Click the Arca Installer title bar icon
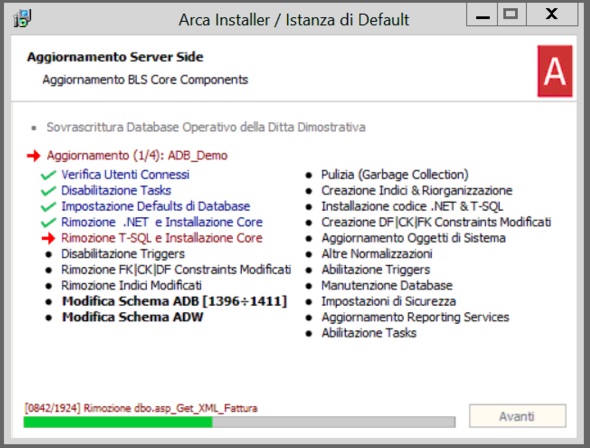590x448 pixels. pyautogui.click(x=22, y=18)
